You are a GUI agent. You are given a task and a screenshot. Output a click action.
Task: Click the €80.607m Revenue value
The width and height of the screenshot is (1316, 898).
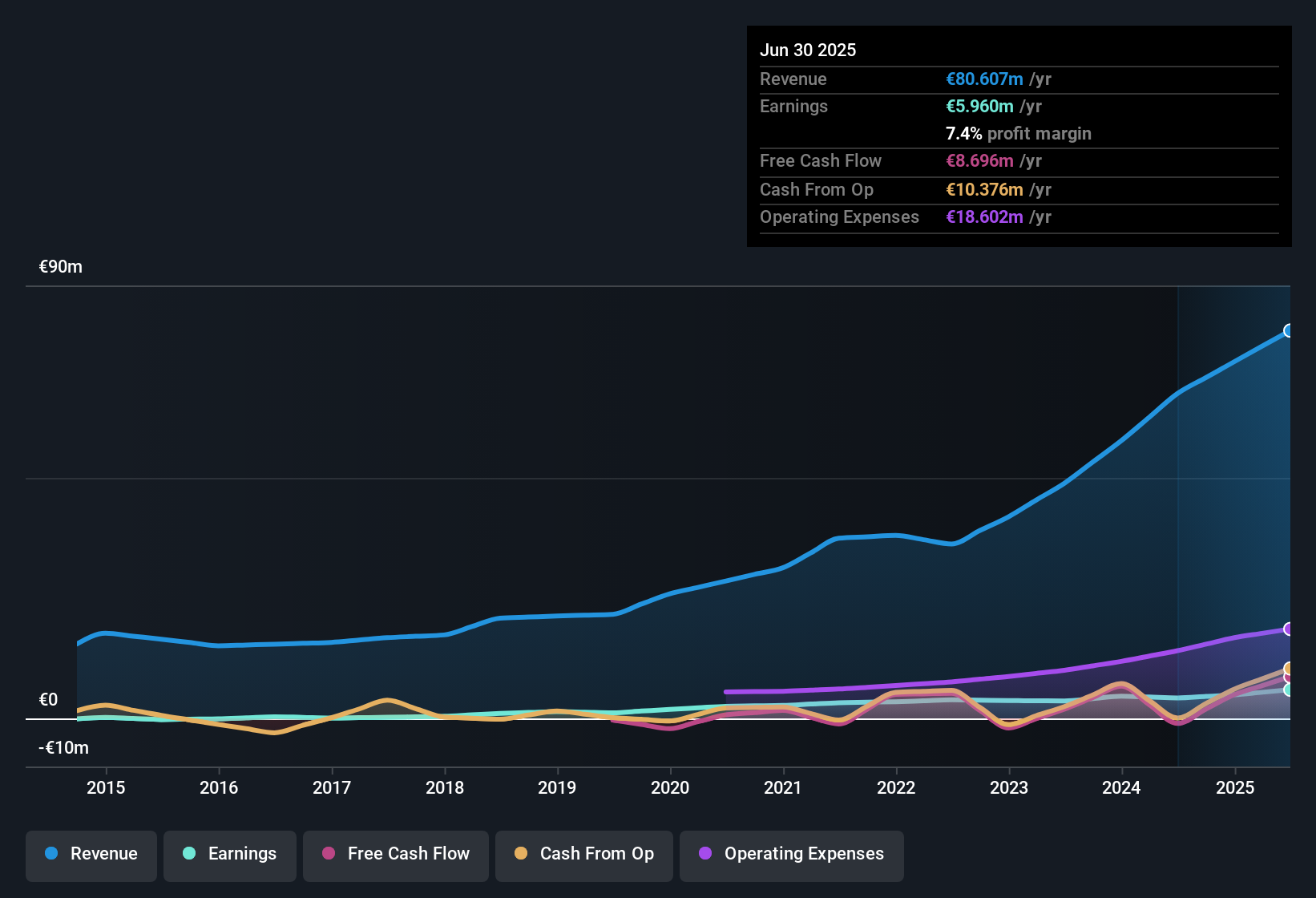click(x=983, y=79)
